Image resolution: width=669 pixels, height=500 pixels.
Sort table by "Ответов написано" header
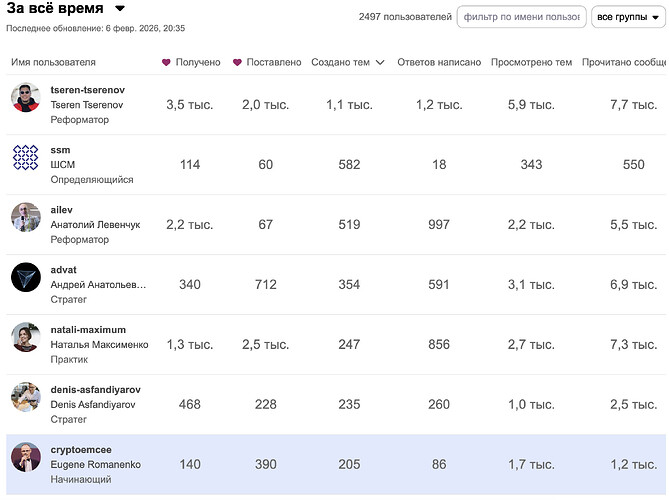pos(439,62)
